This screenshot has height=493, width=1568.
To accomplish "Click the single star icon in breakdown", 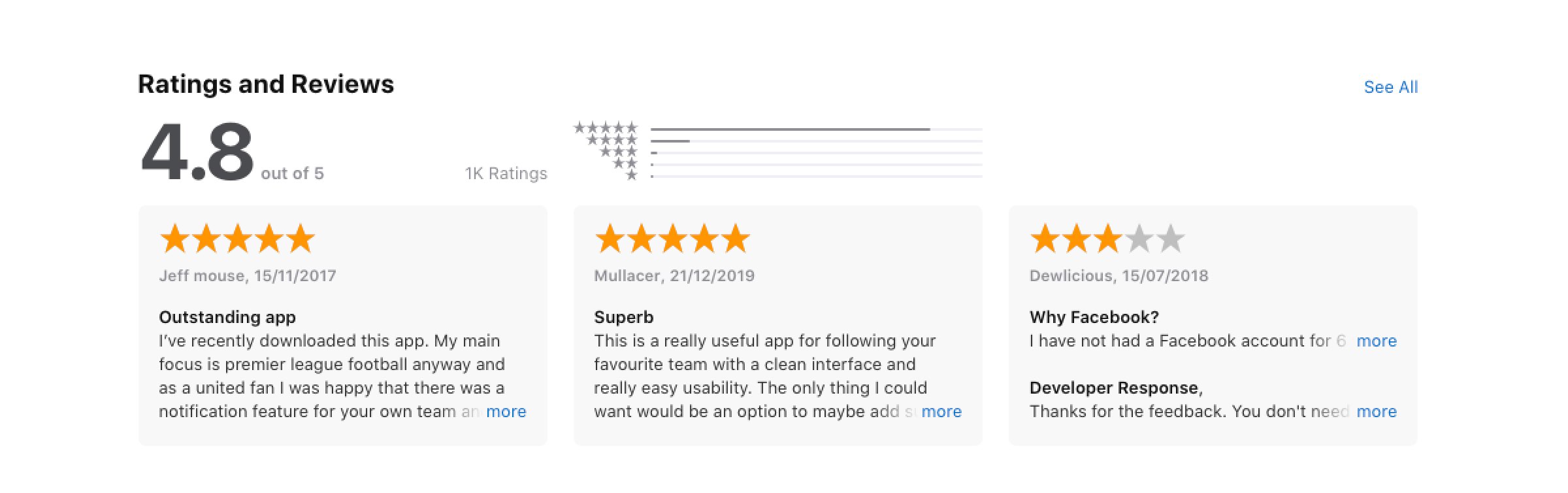I will pos(631,175).
